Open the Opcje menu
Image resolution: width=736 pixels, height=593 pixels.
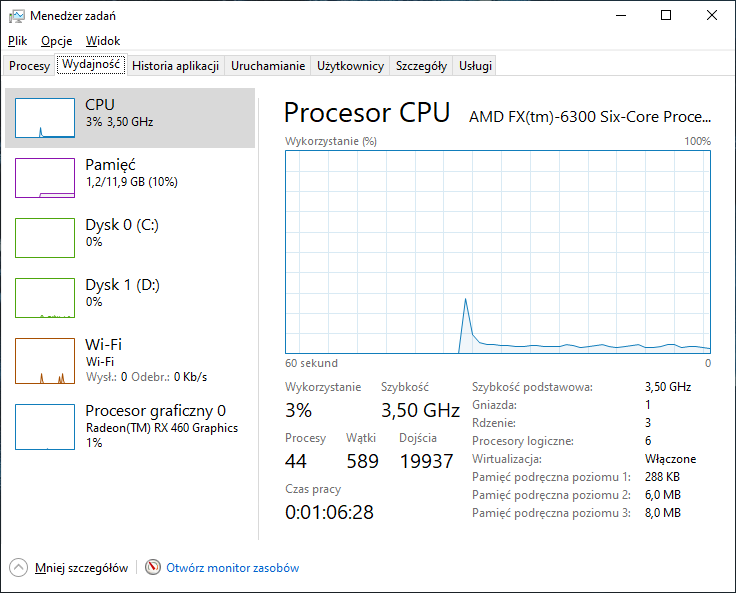[56, 41]
